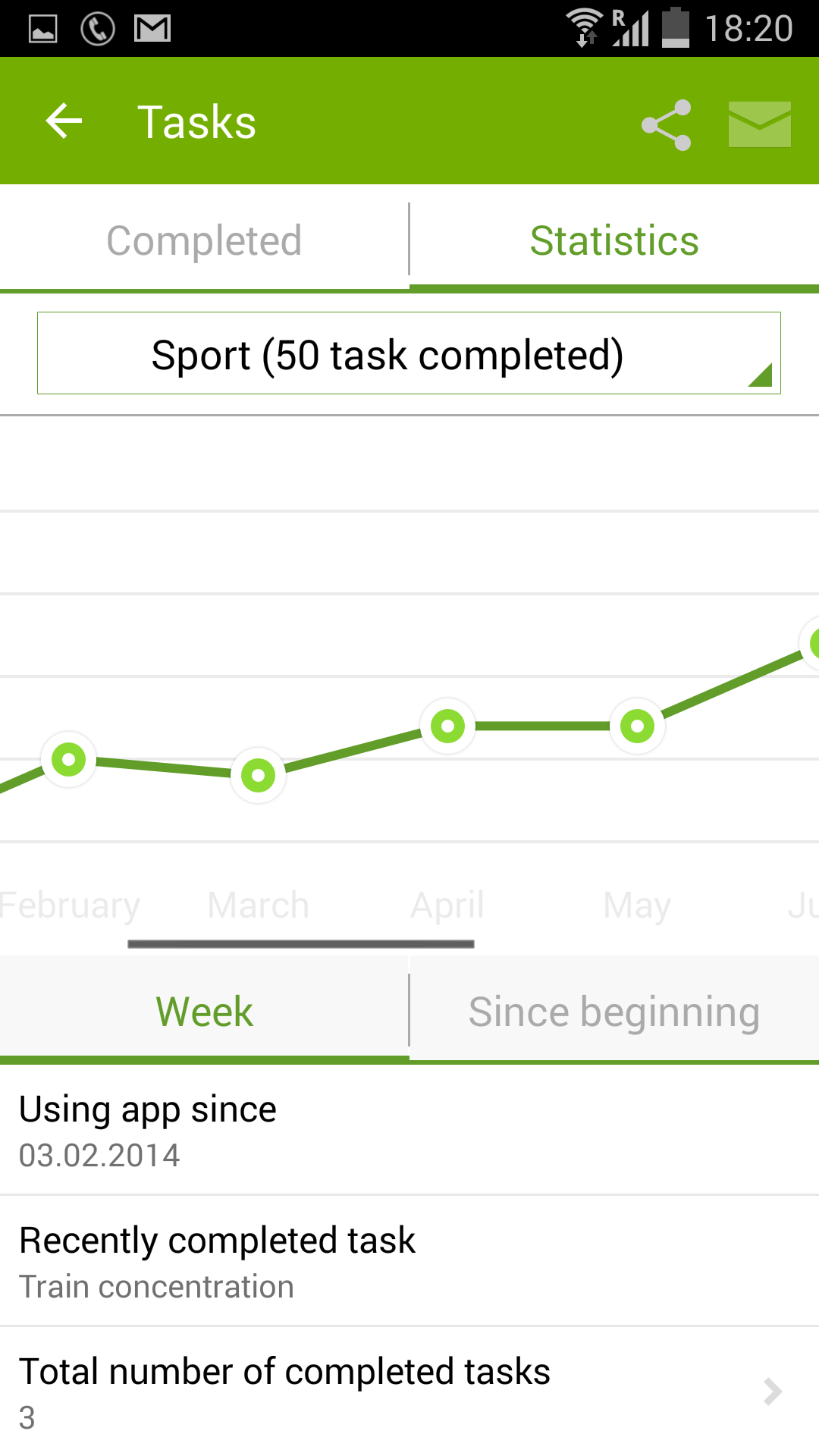Expand dropdown via green corner triangle
The width and height of the screenshot is (819, 1456).
[x=760, y=375]
